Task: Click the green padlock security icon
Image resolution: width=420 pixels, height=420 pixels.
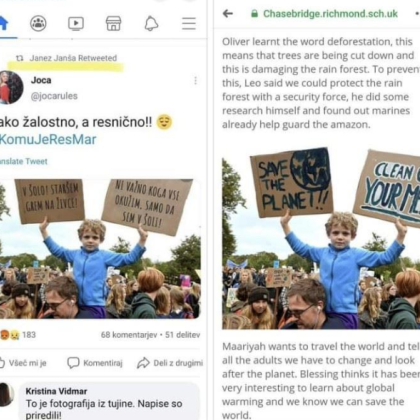Action: tap(254, 14)
